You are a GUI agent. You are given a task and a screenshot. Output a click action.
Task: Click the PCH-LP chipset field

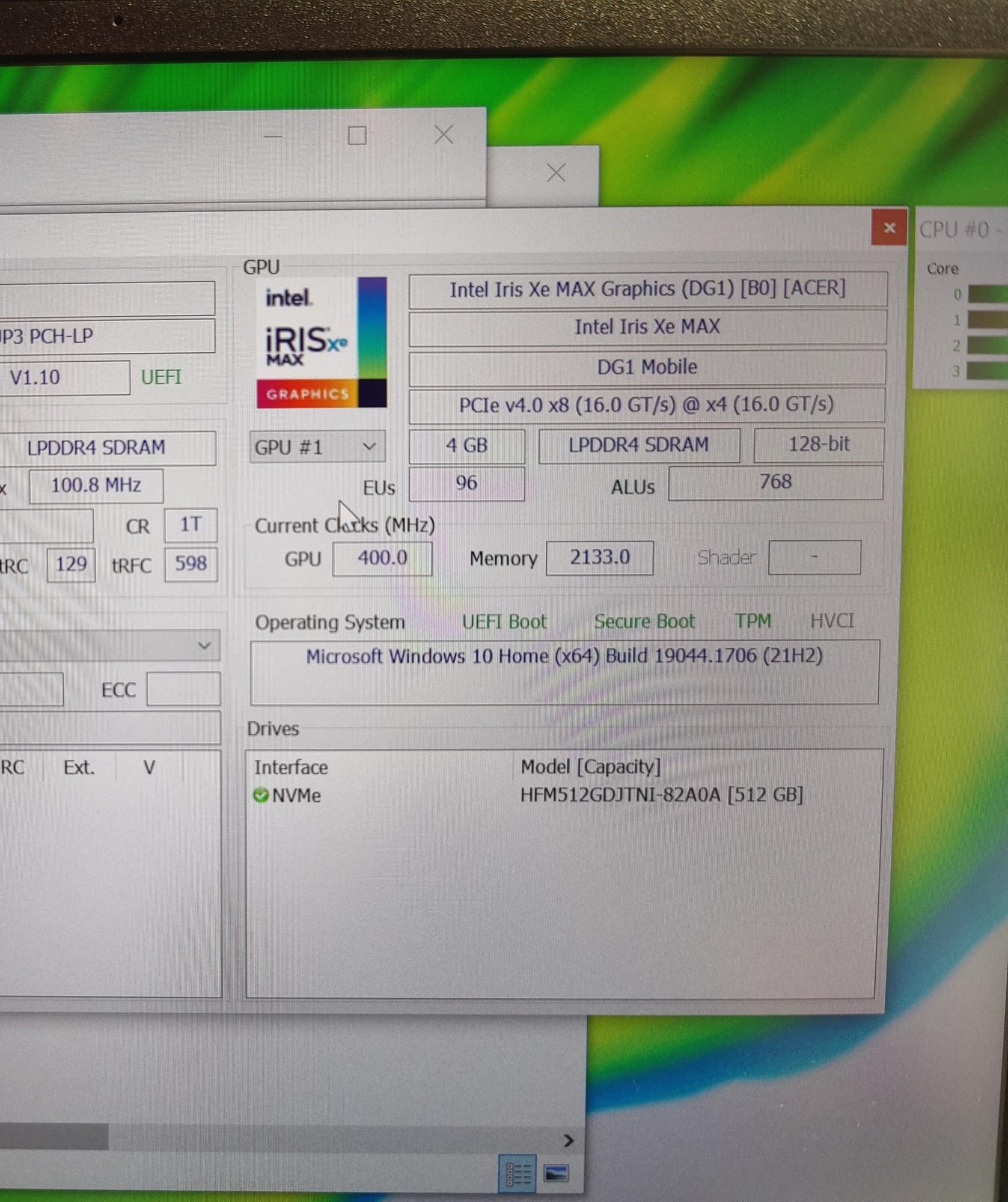(x=107, y=336)
